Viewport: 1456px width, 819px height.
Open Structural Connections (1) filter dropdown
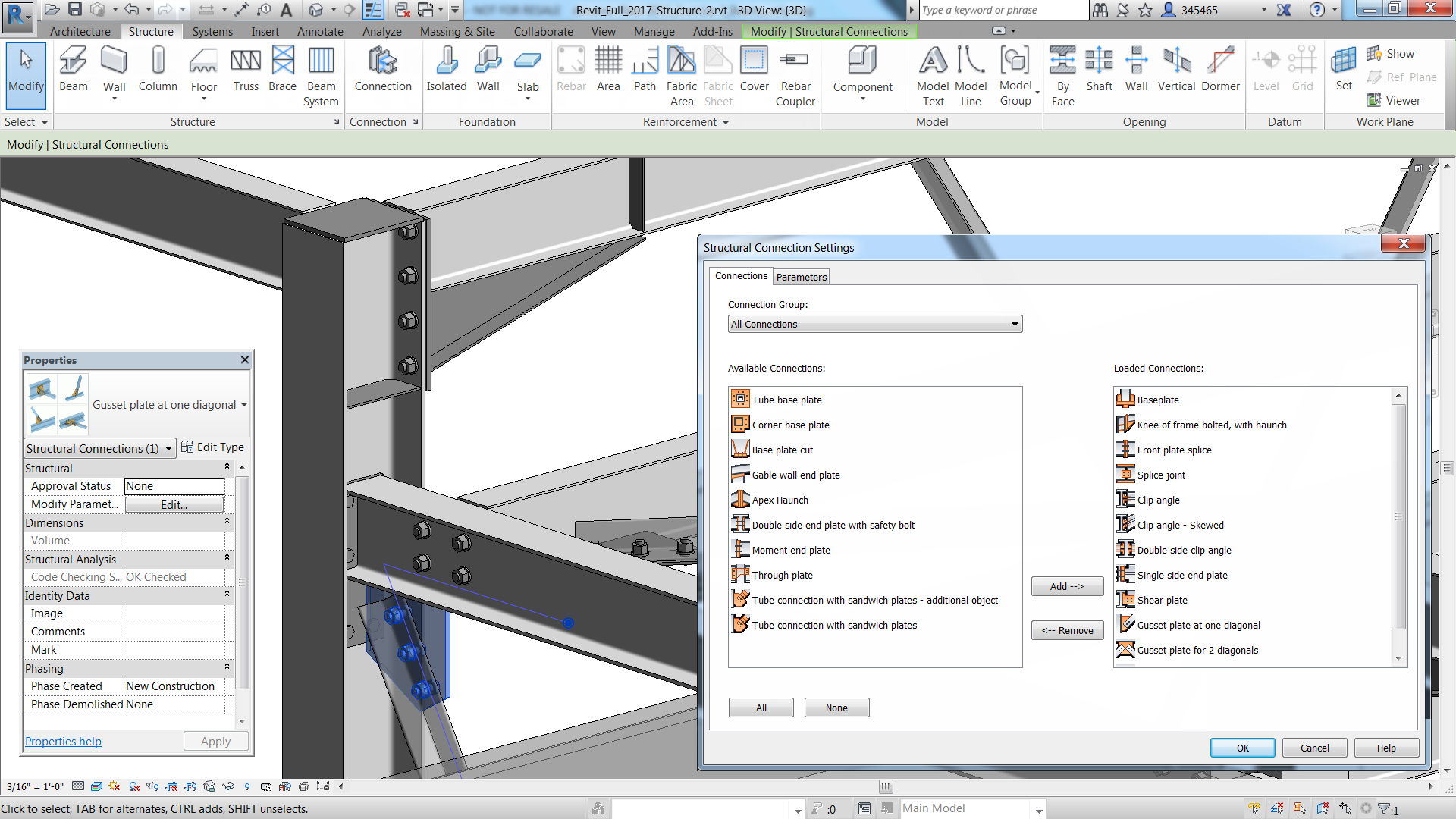click(100, 448)
